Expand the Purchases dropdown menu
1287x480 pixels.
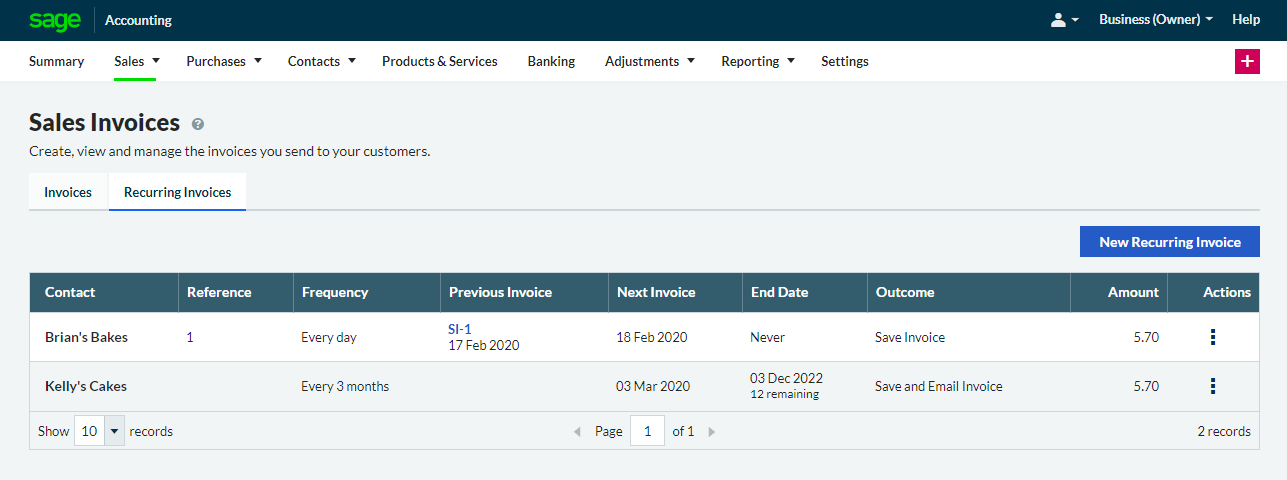pyautogui.click(x=223, y=61)
